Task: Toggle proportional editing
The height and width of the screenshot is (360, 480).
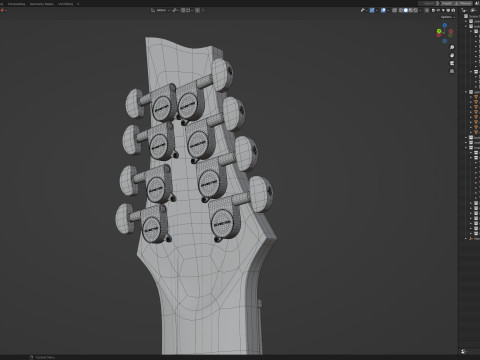Action: [197, 10]
